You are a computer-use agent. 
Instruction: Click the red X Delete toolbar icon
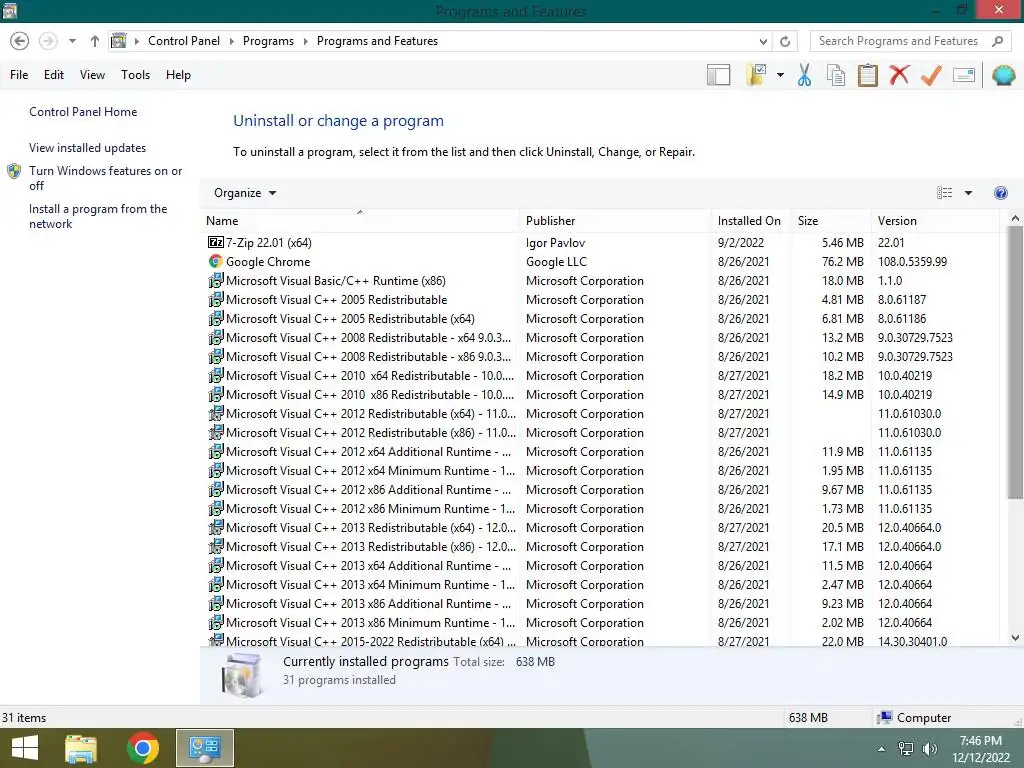899,75
